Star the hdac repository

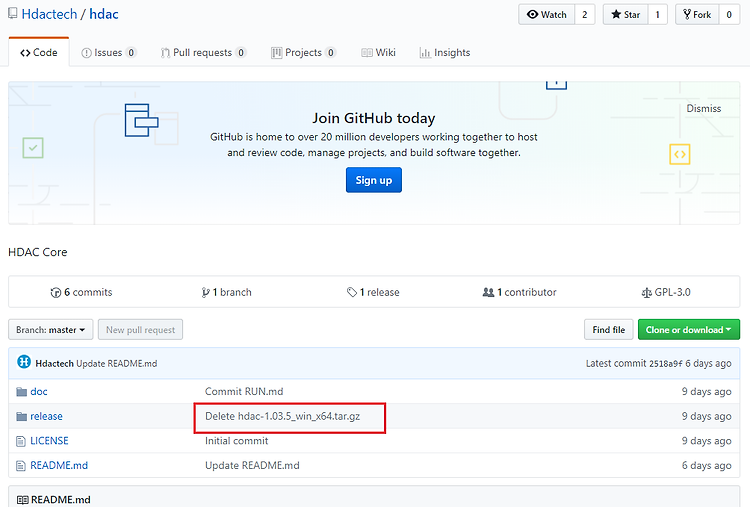625,14
